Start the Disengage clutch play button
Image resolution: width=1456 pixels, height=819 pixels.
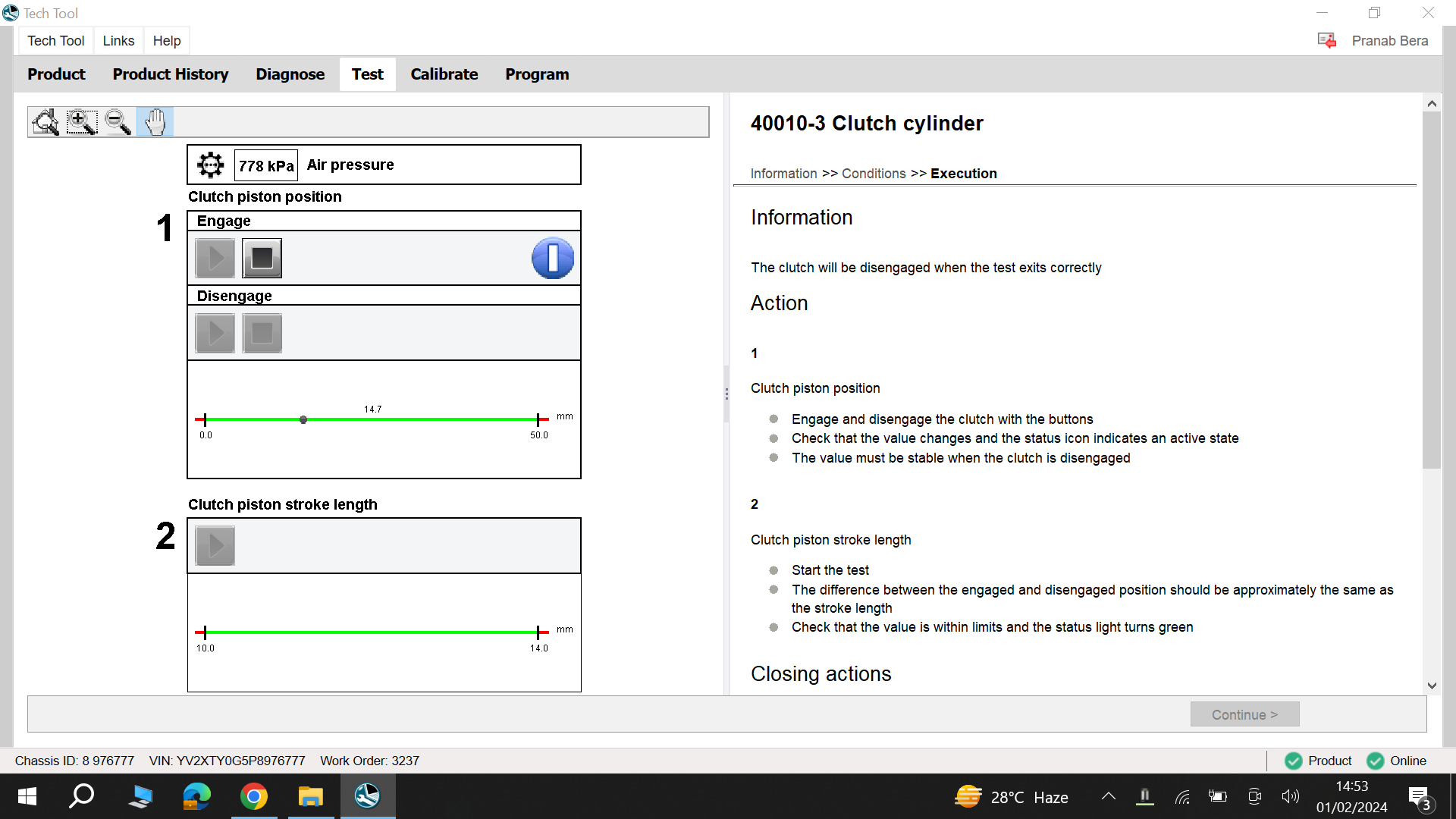[x=215, y=333]
